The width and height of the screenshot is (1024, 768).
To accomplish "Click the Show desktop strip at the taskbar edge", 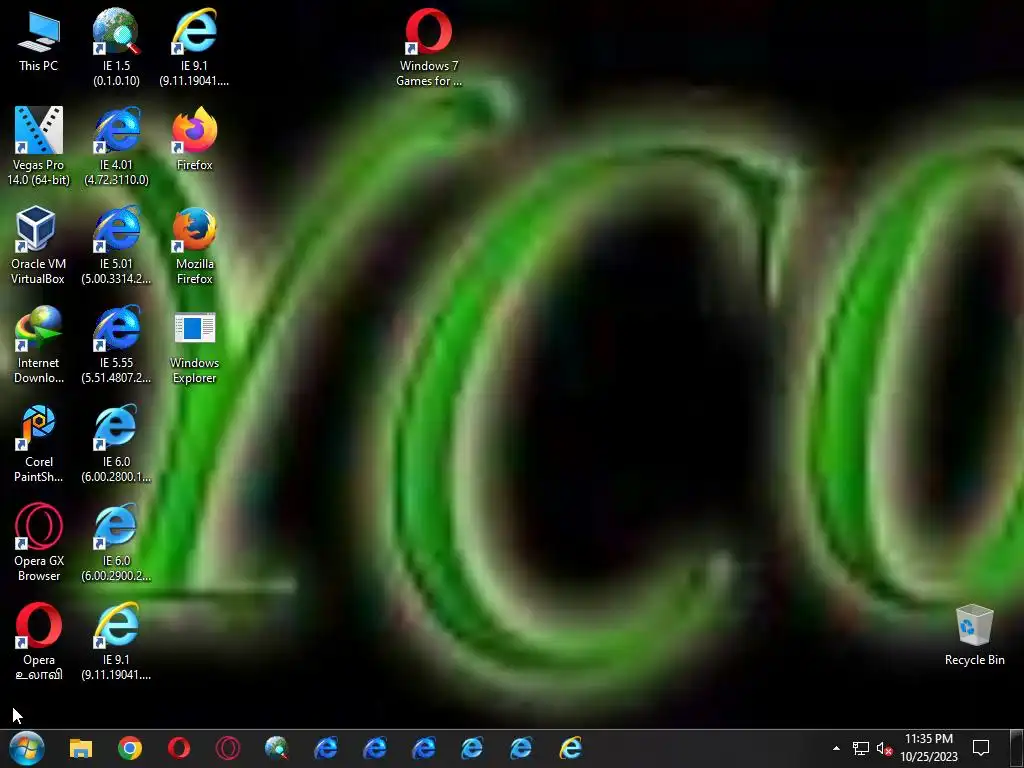I will (1017, 748).
